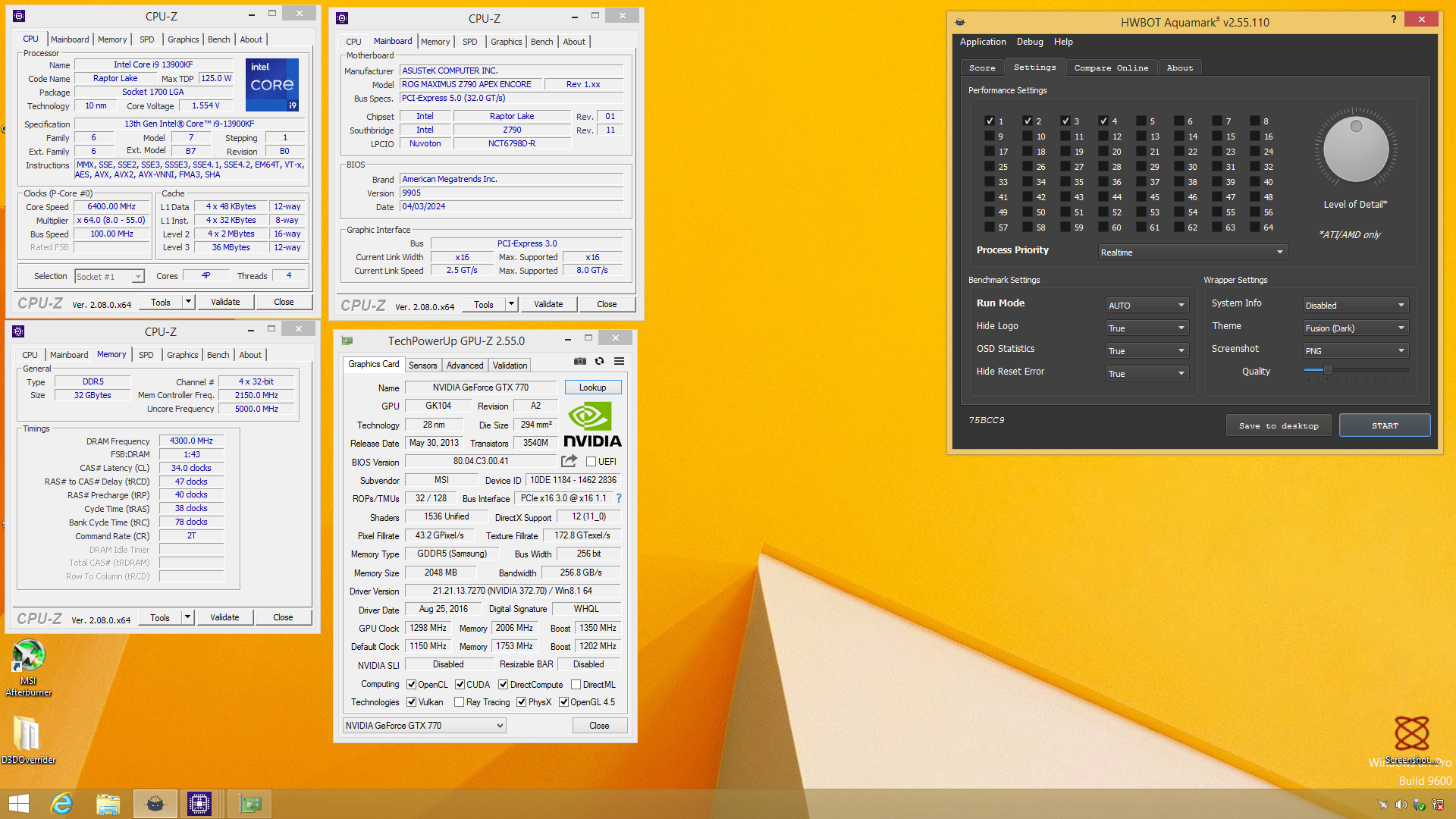Open the GPU selector dropdown in GPU-Z
This screenshot has height=819, width=1456.
[424, 726]
